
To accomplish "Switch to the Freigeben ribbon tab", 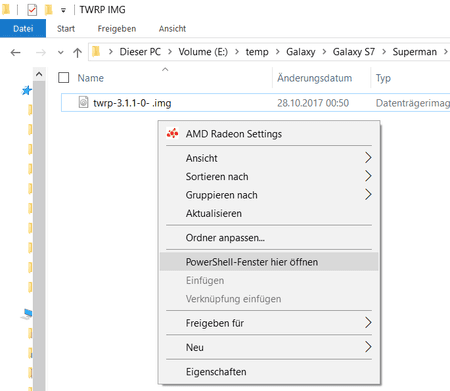I will point(117,29).
